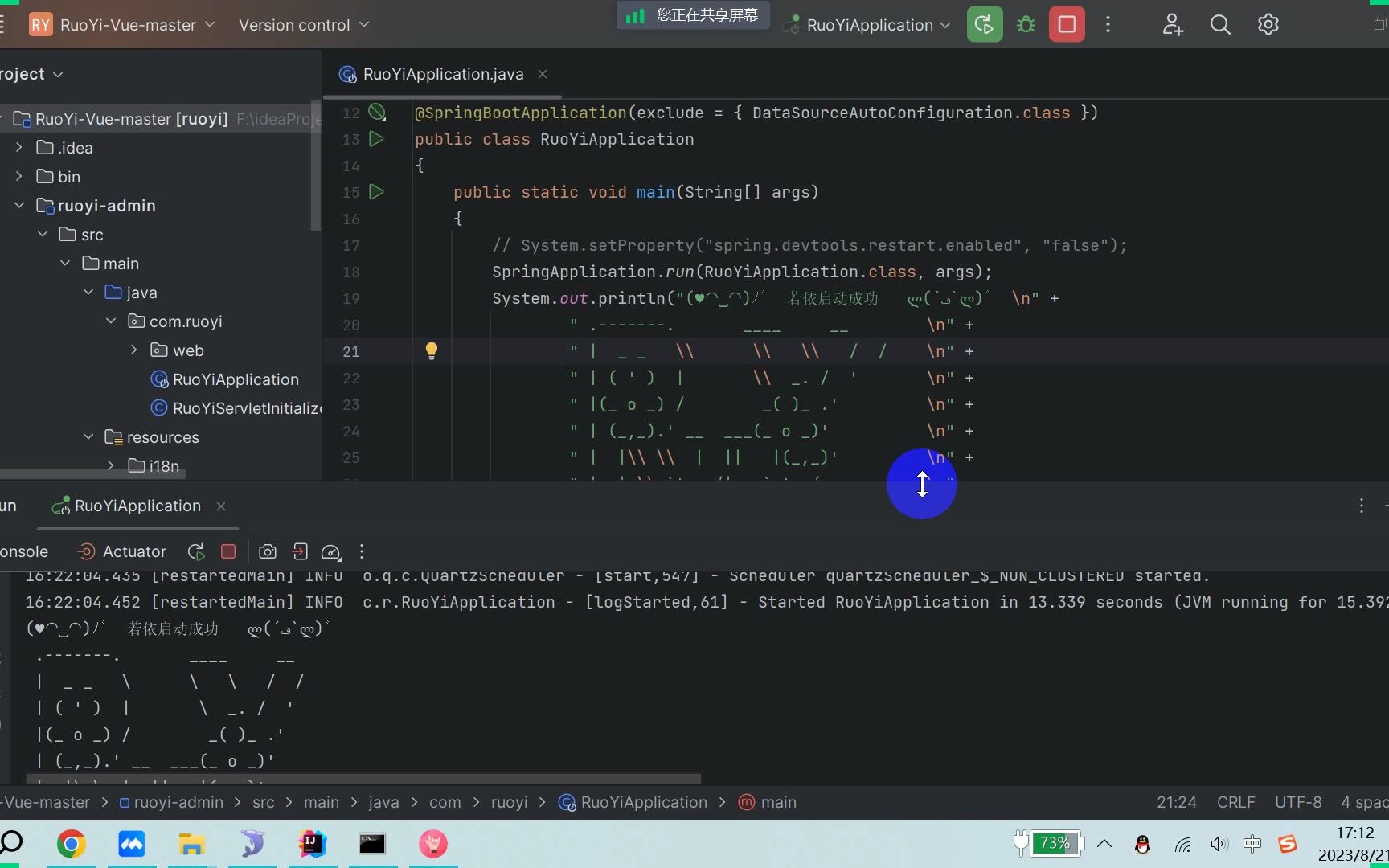Collapse the ruoyi-admin module
The width and height of the screenshot is (1389, 868).
[19, 205]
